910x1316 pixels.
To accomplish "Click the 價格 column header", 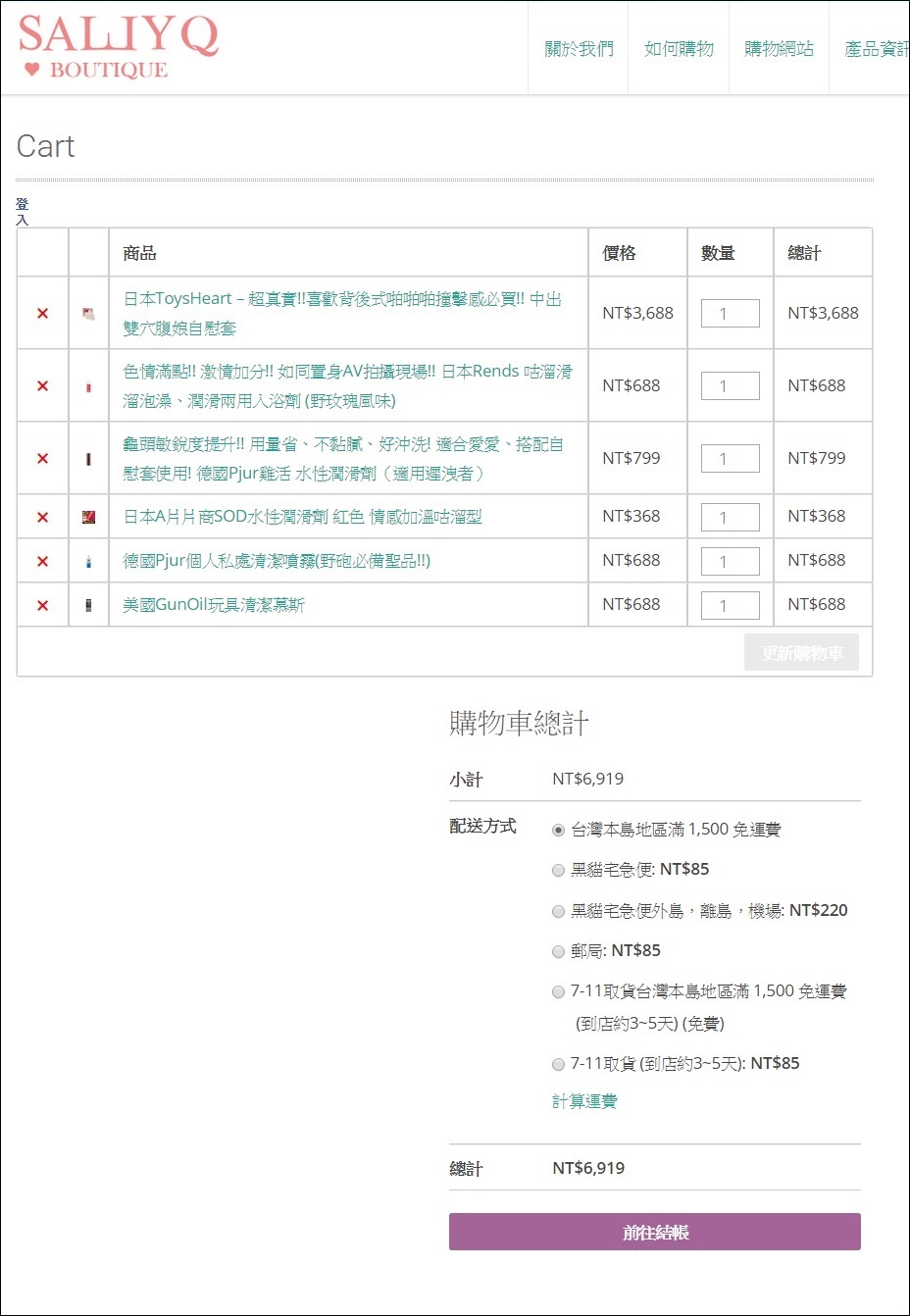I will pyautogui.click(x=619, y=253).
